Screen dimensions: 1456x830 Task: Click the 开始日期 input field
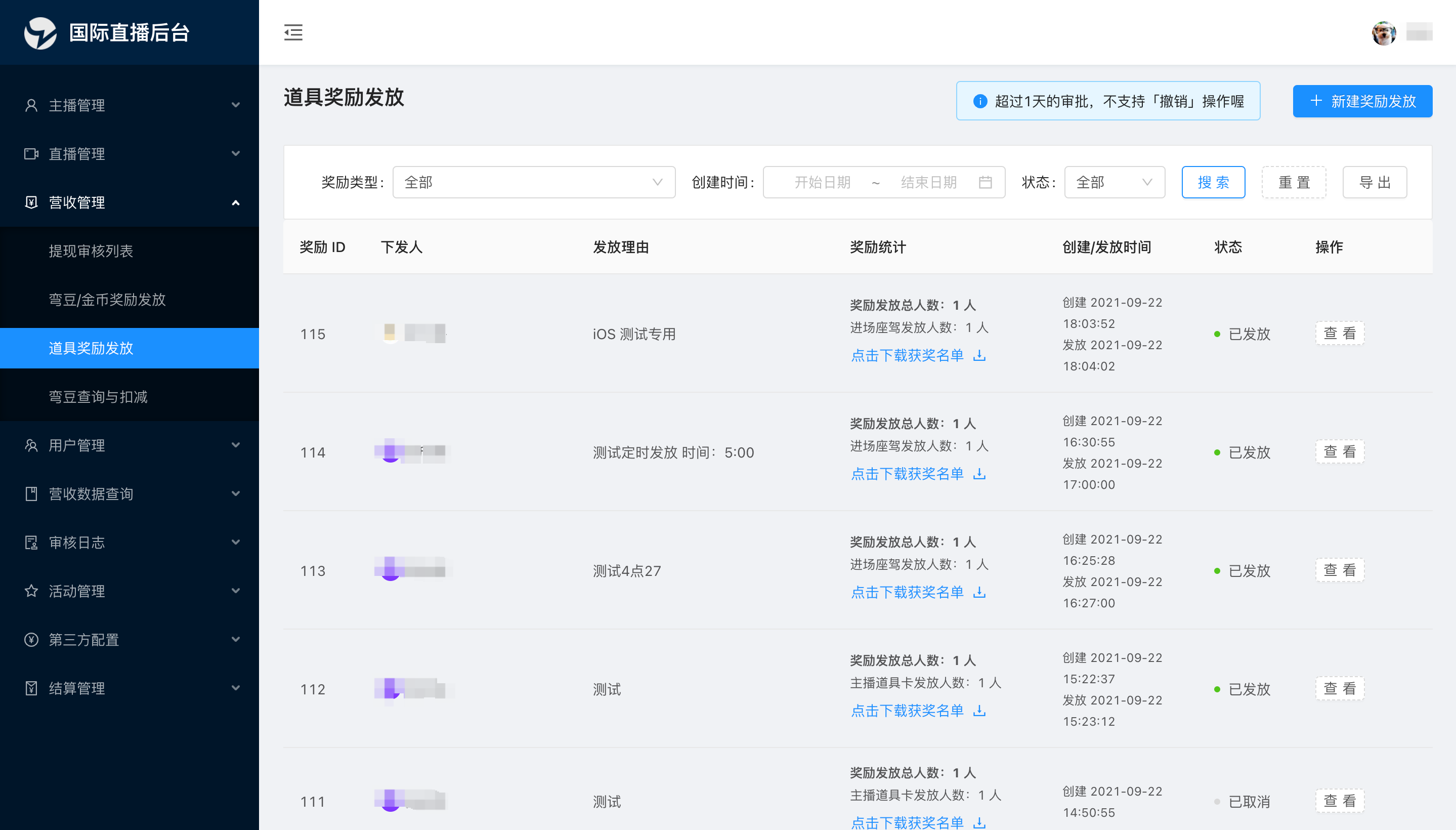tap(822, 182)
